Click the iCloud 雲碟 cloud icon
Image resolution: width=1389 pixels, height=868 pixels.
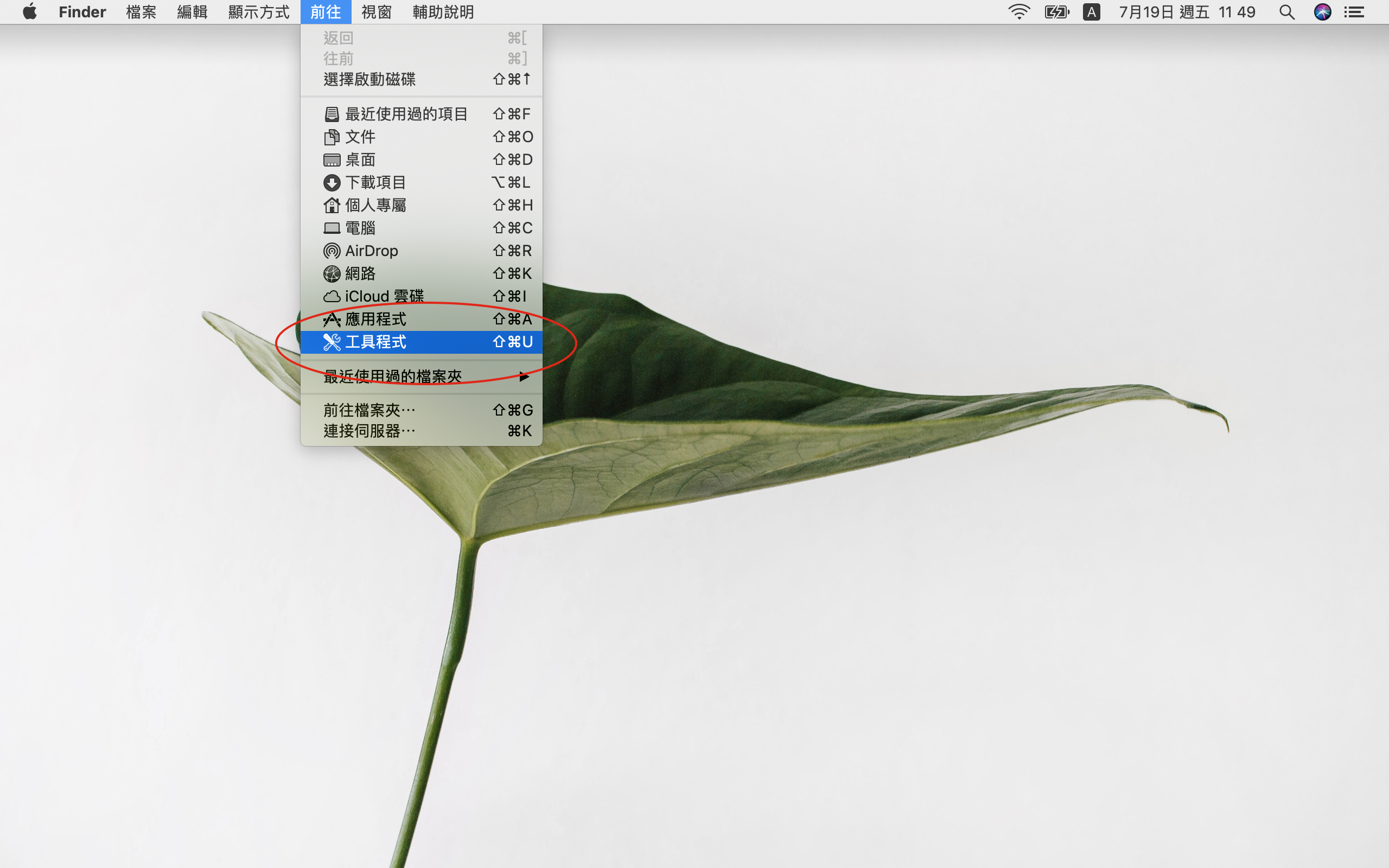pos(332,296)
